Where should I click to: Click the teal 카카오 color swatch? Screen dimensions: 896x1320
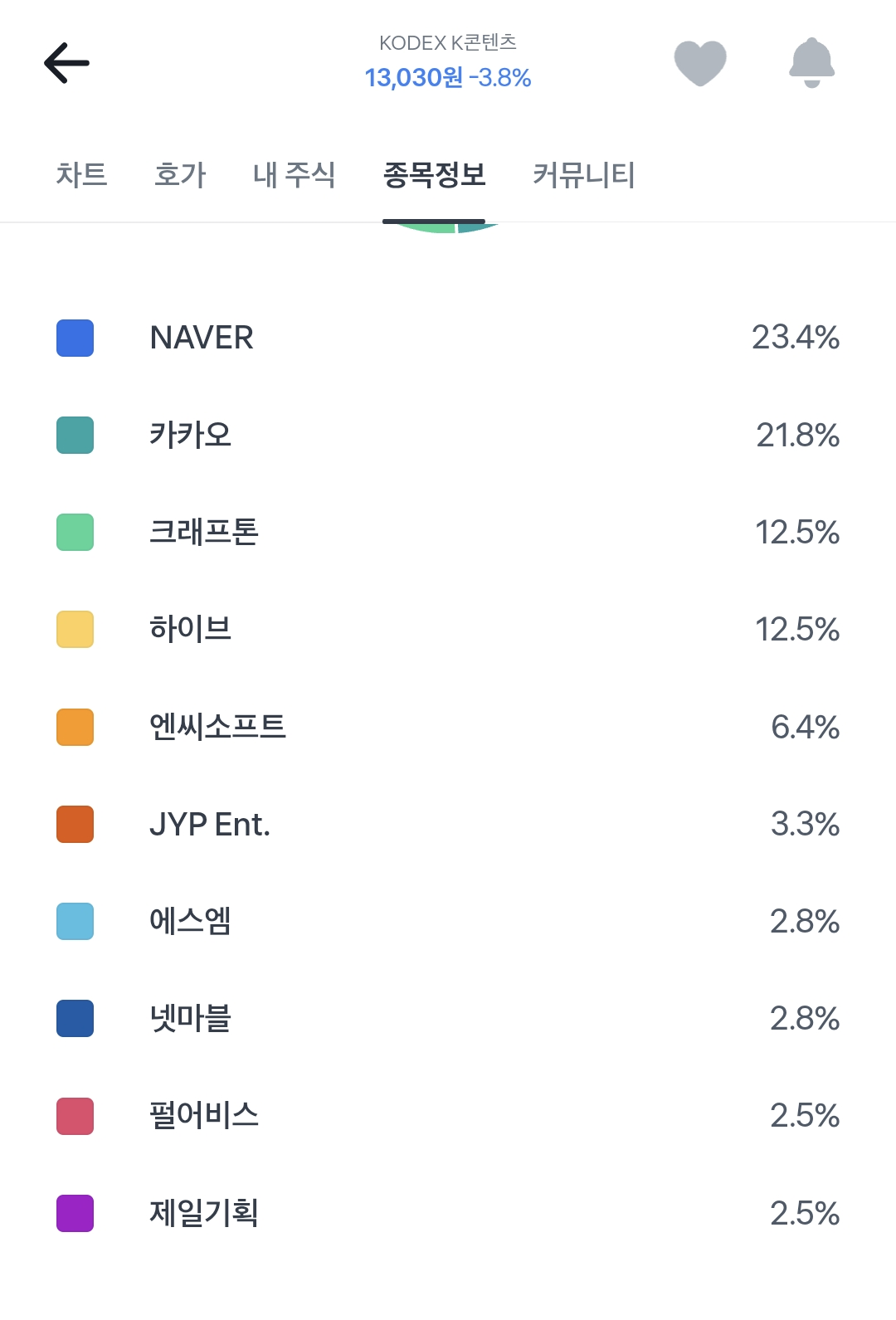pyautogui.click(x=75, y=435)
